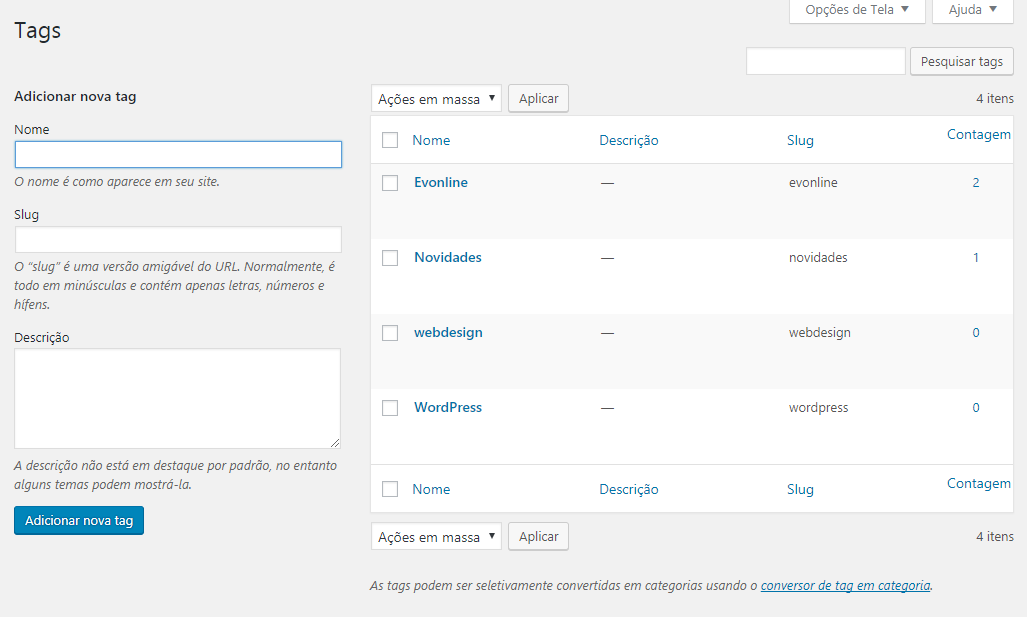Open the Novidades tag link
The image size is (1027, 617).
point(447,257)
